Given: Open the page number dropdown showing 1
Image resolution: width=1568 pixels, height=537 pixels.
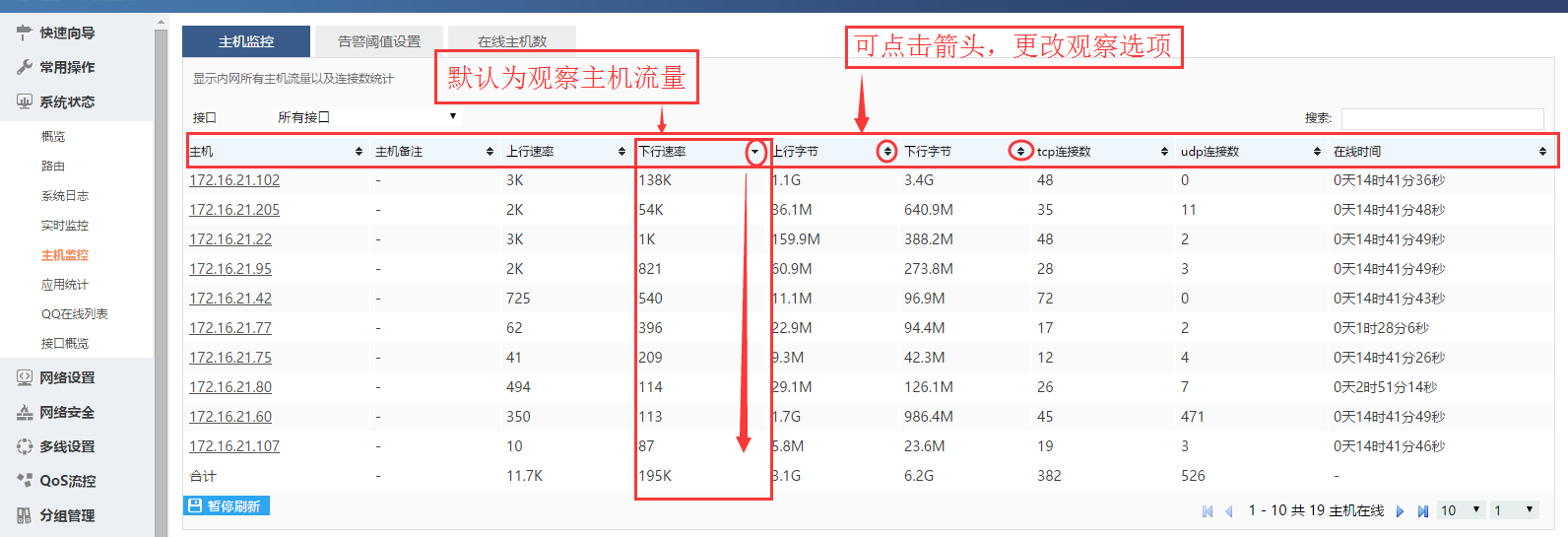Looking at the screenshot, I should pyautogui.click(x=1513, y=510).
